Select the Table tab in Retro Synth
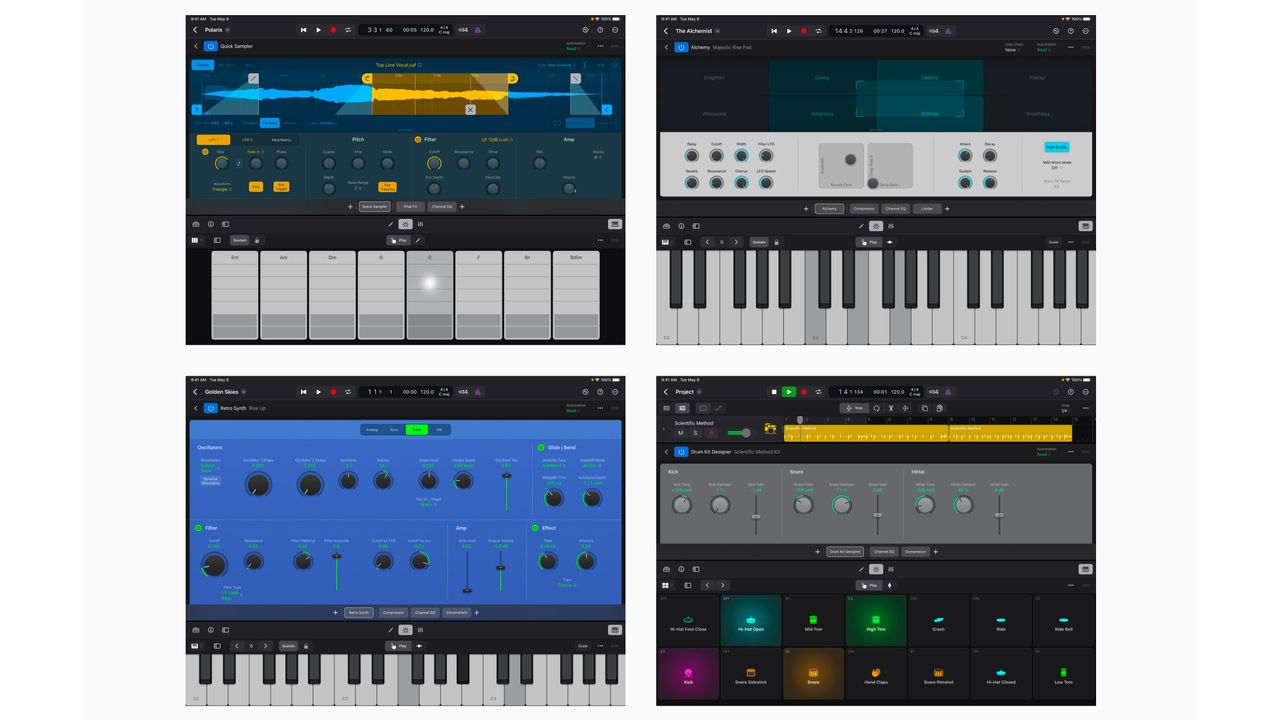Screen dimensions: 1280x720 click(x=416, y=429)
